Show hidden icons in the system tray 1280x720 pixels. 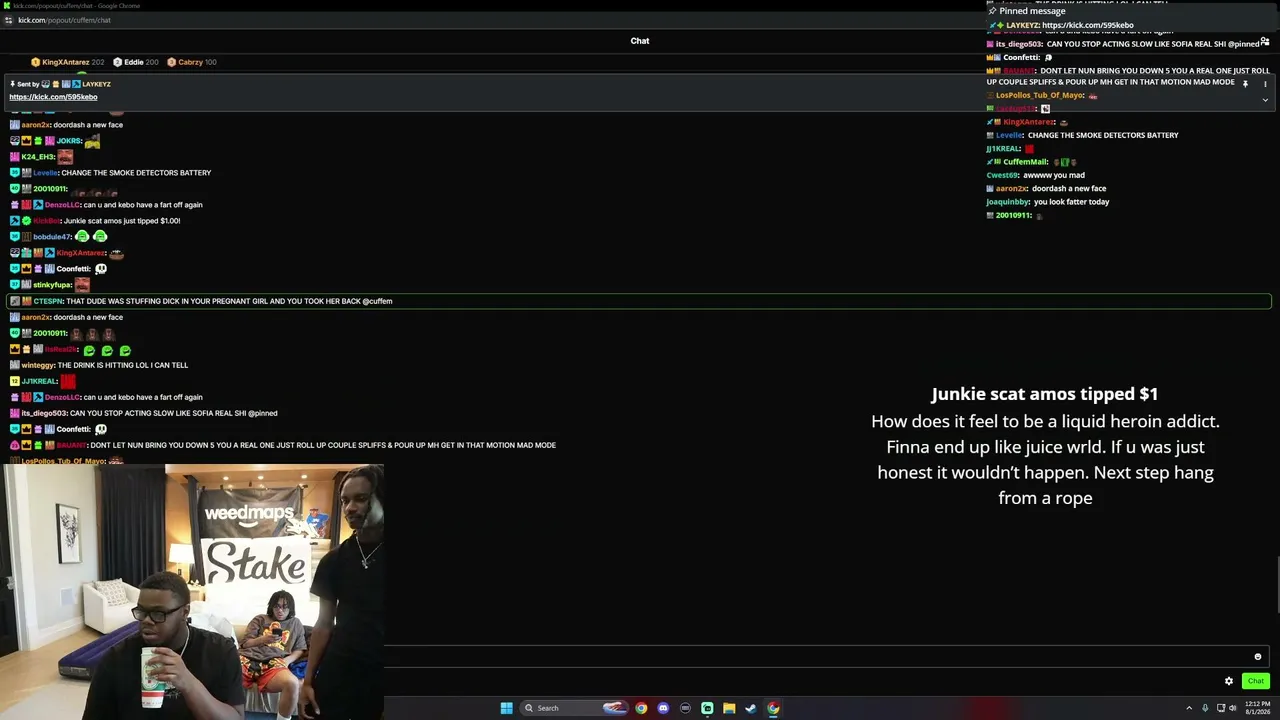tap(1189, 708)
